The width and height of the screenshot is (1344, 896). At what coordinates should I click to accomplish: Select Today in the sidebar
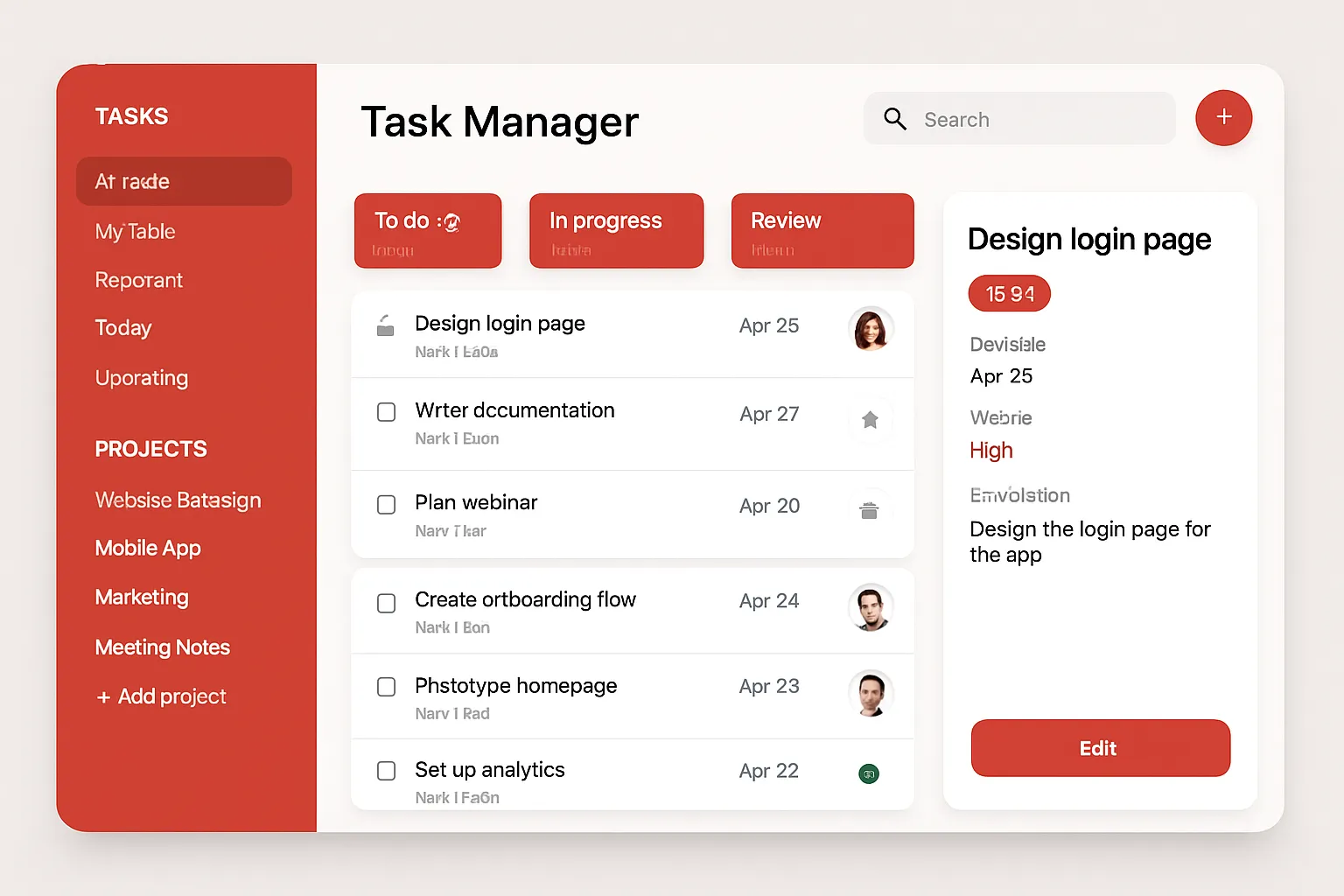122,328
